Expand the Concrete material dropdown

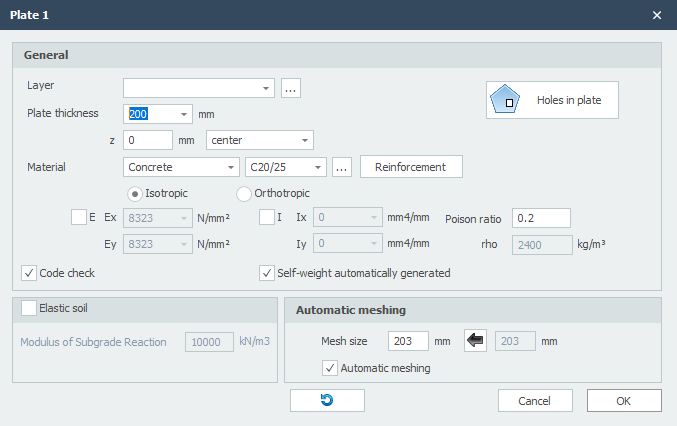pyautogui.click(x=231, y=167)
